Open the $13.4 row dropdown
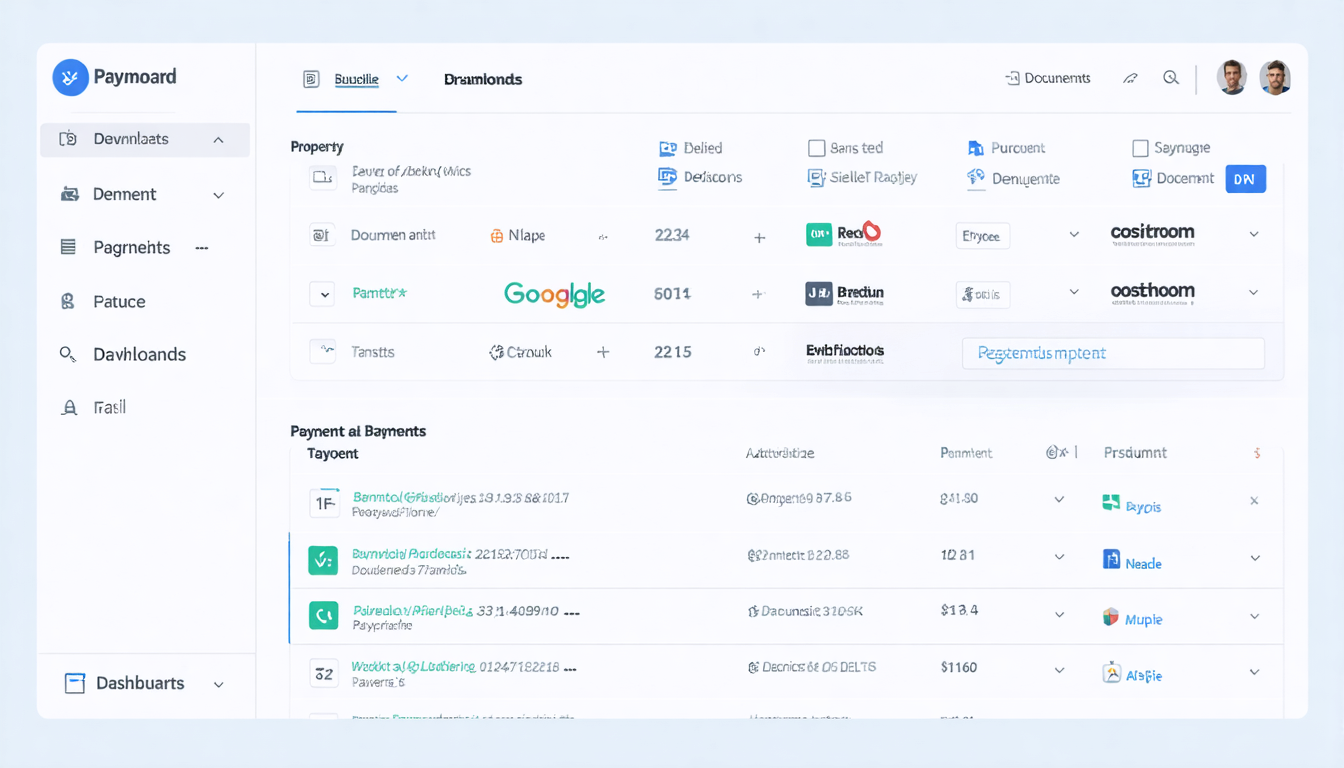1344x768 pixels. tap(1059, 616)
